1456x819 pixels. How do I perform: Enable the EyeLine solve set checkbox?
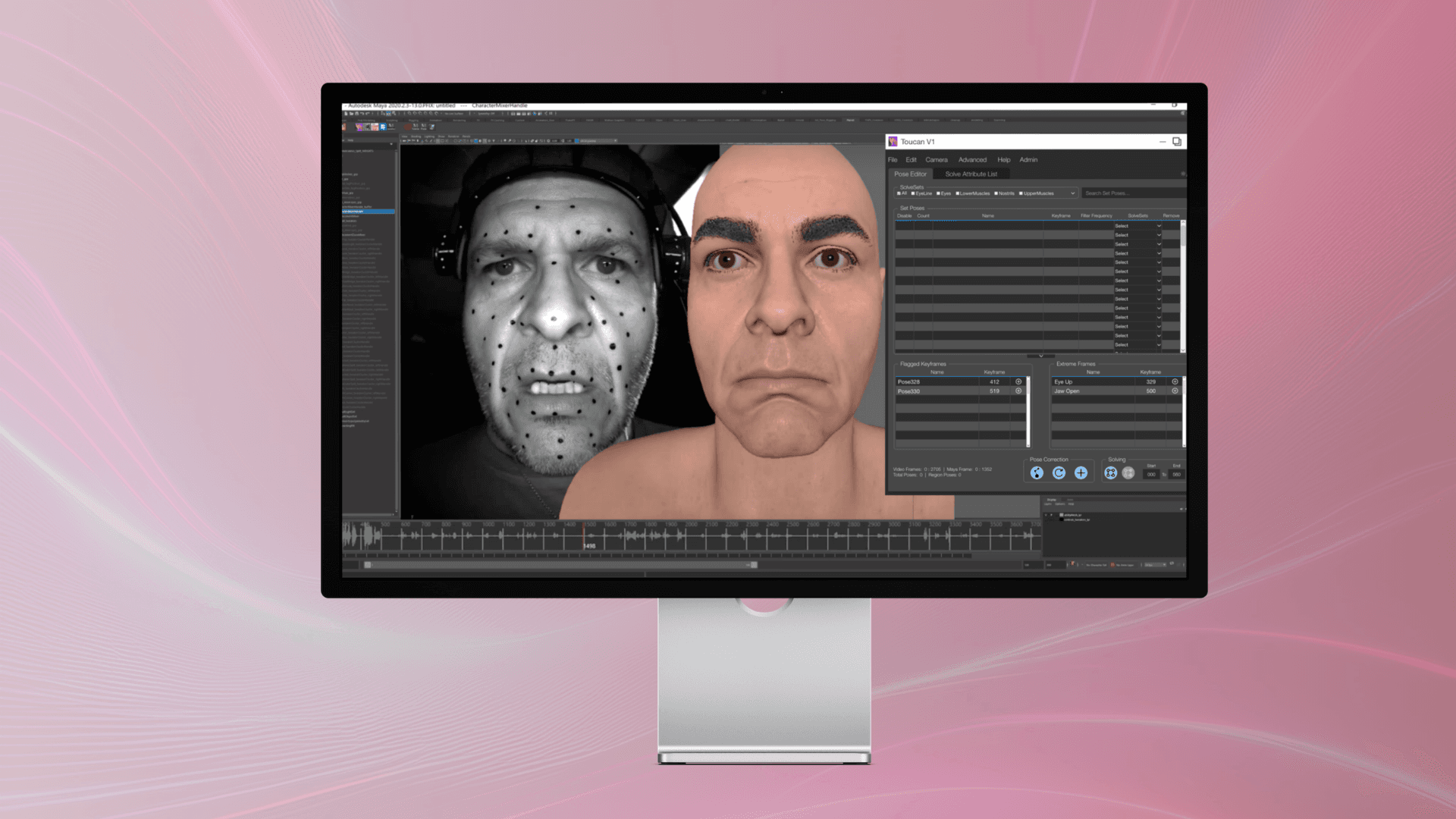(913, 193)
